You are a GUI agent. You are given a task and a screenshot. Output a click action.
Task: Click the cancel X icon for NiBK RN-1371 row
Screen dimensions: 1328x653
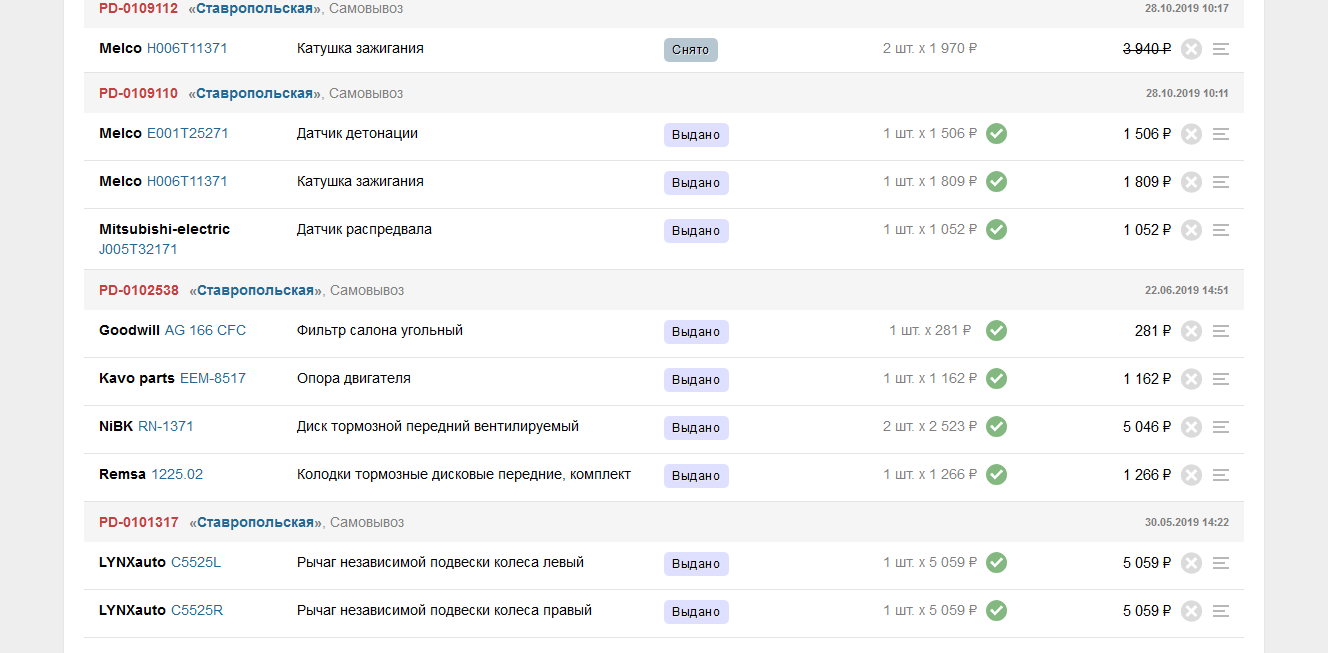(1191, 427)
